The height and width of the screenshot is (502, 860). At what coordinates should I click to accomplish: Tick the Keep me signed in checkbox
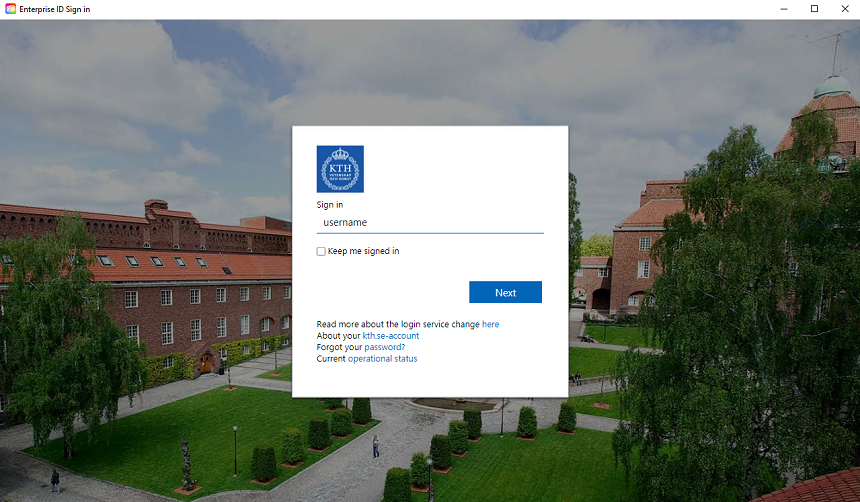click(321, 251)
